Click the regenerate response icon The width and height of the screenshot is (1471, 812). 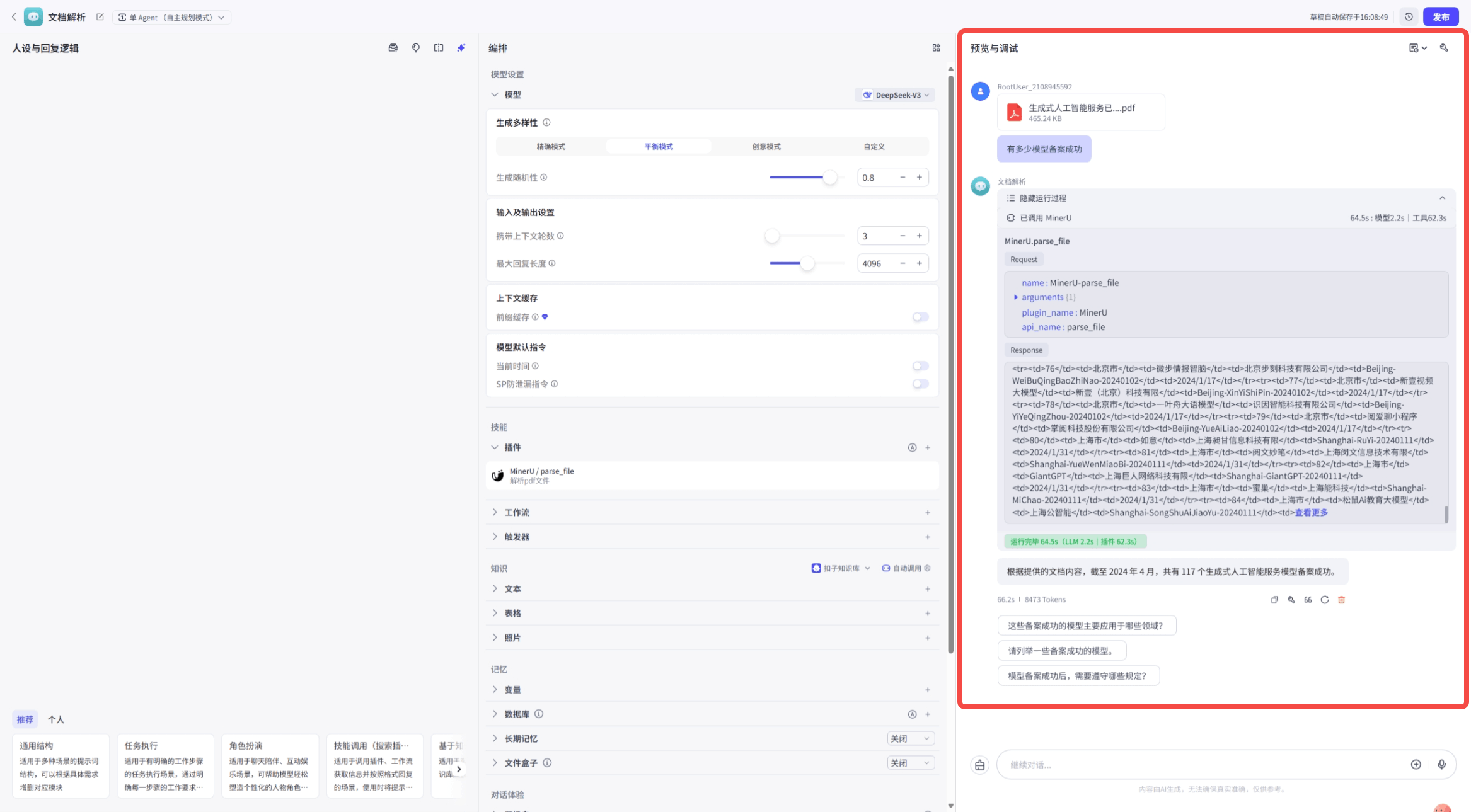(x=1325, y=600)
